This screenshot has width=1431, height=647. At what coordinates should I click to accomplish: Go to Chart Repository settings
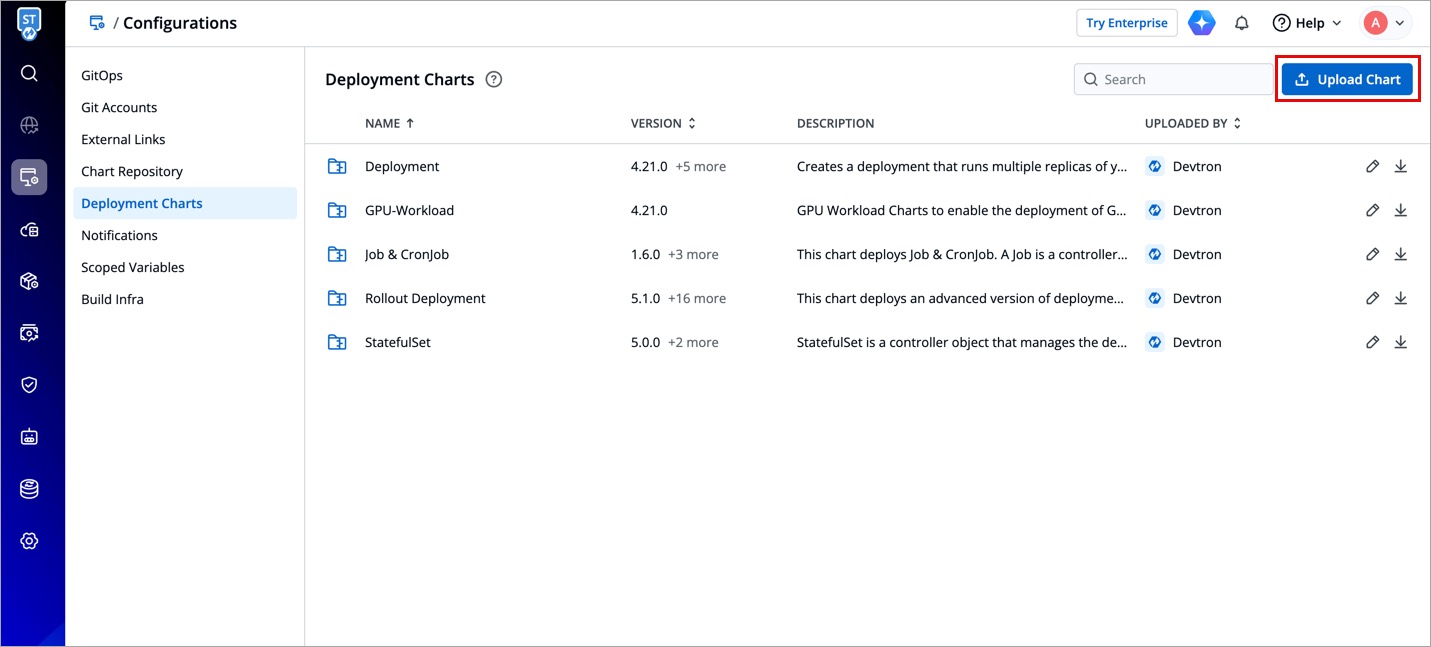[132, 172]
